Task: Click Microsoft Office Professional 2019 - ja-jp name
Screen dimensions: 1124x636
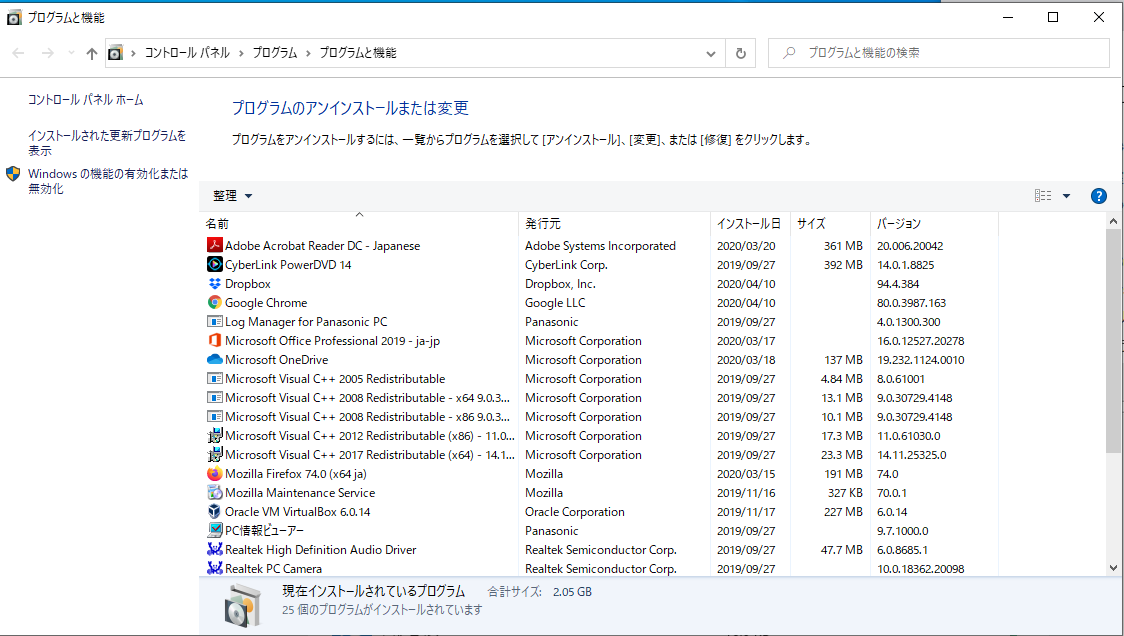Action: [x=333, y=341]
